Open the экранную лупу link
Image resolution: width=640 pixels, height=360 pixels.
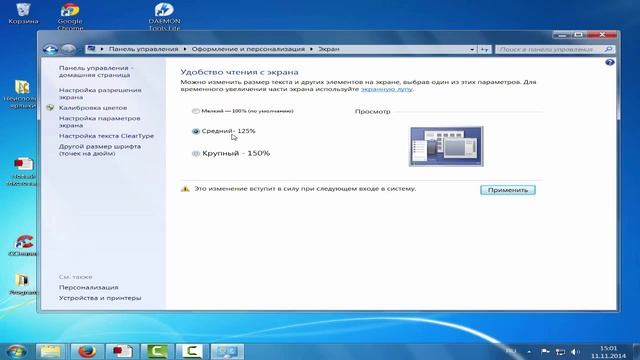387,89
